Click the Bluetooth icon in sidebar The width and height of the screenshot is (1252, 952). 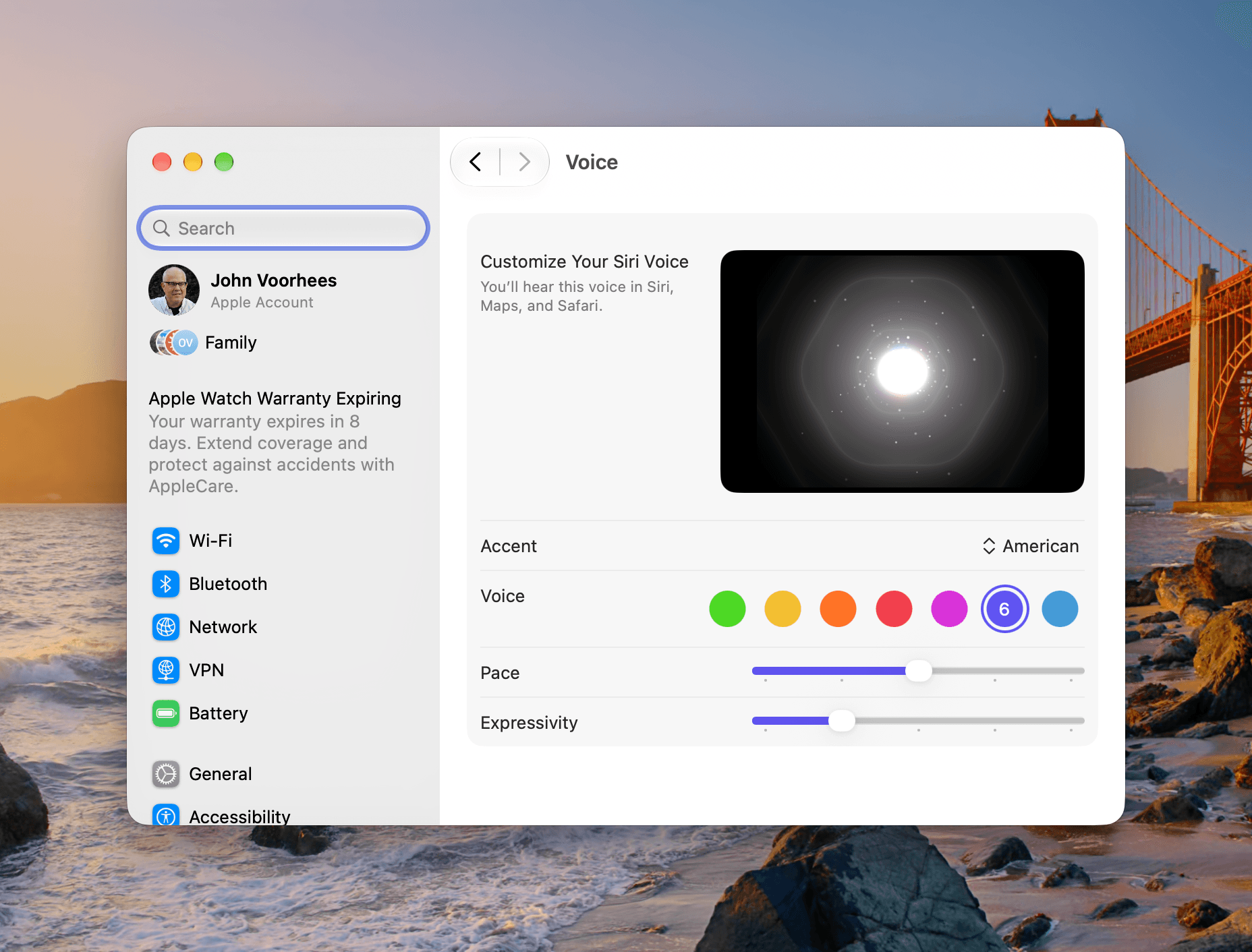click(x=166, y=584)
